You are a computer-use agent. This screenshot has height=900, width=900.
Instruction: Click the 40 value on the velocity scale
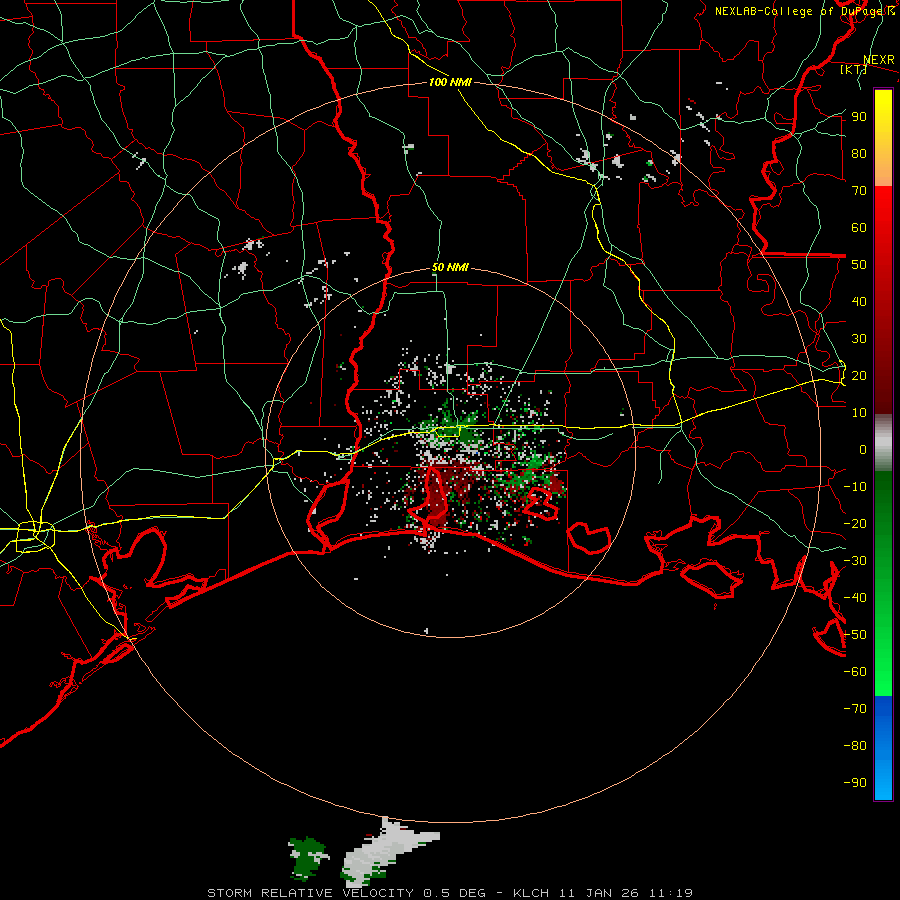pos(859,302)
